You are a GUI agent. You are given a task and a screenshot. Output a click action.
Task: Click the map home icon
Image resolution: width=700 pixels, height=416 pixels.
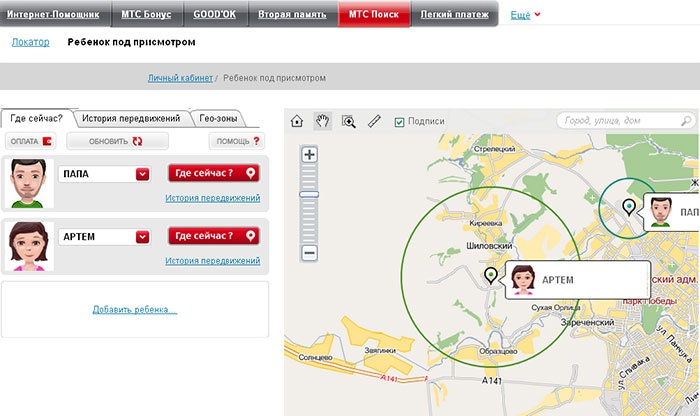point(296,121)
